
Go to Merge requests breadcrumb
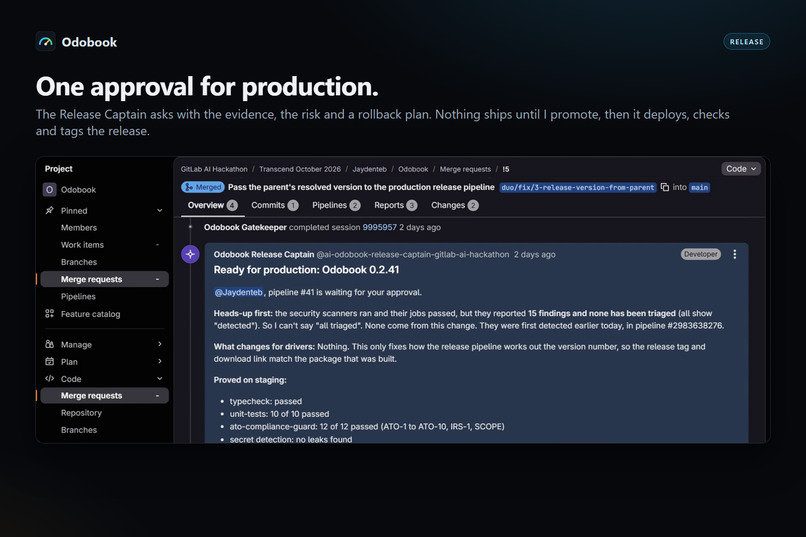point(465,169)
